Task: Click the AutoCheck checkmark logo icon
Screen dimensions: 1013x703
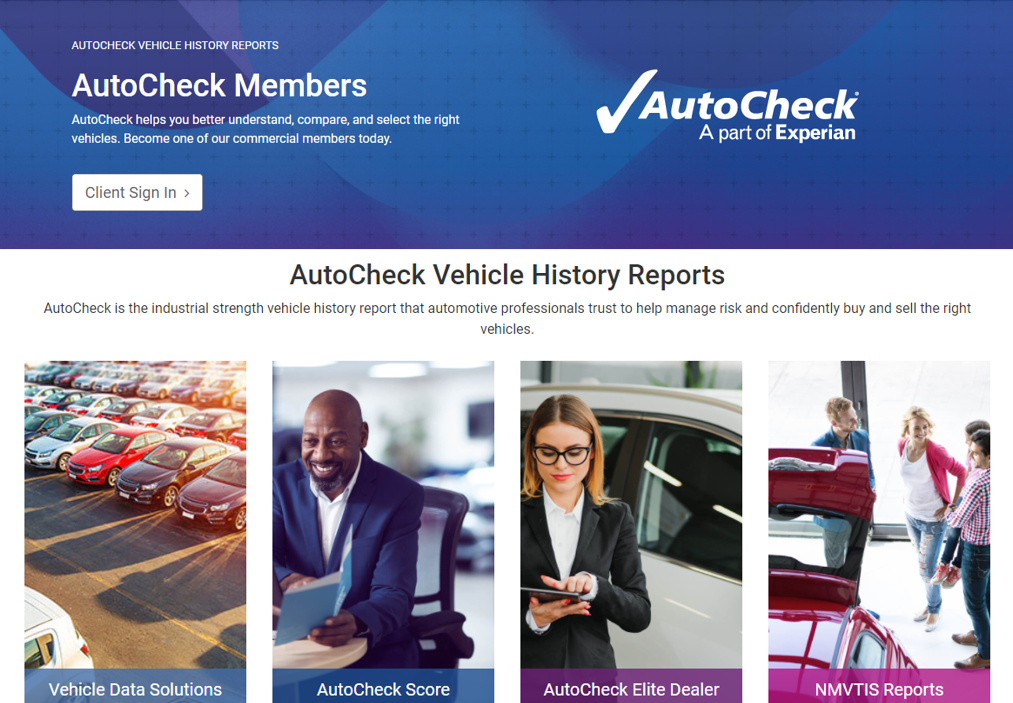Action: point(627,102)
